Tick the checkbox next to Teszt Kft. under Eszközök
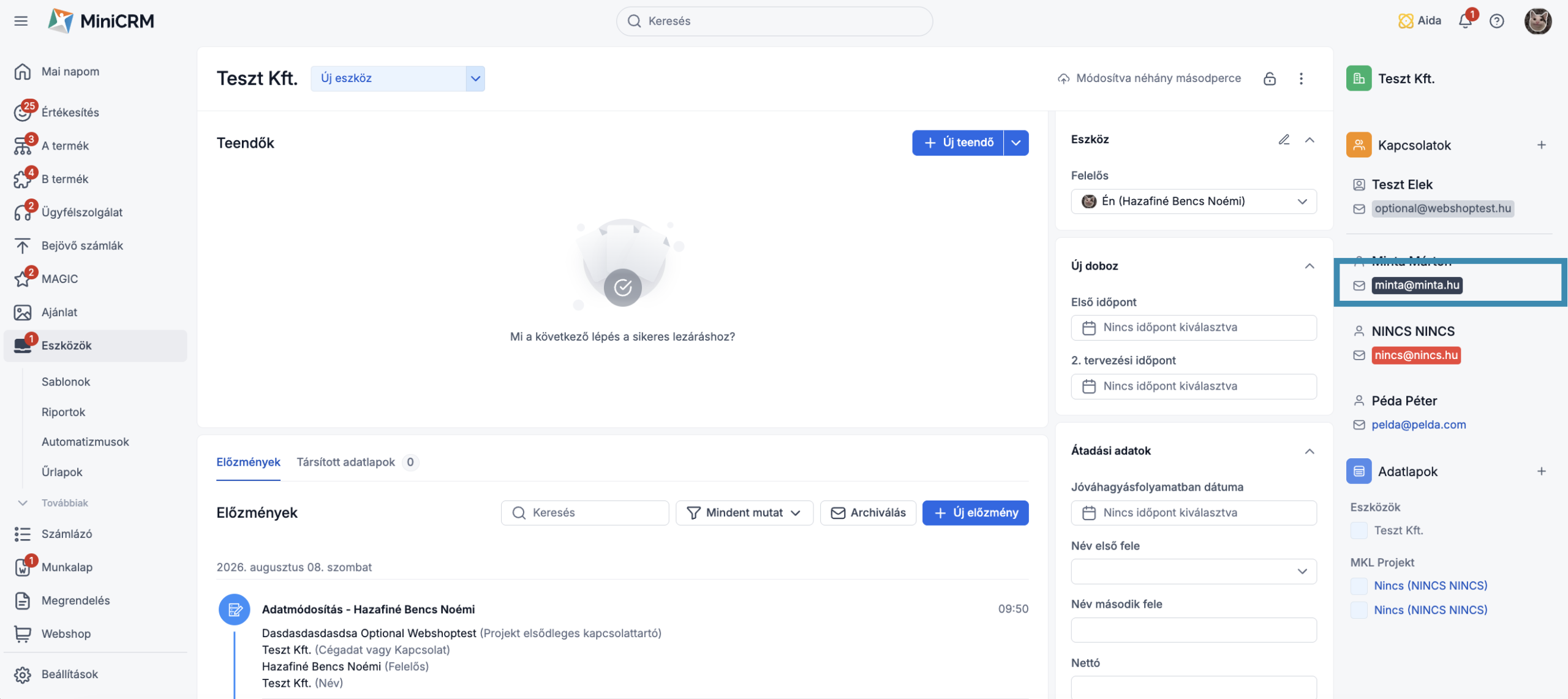Viewport: 1568px width, 699px height. click(1359, 531)
